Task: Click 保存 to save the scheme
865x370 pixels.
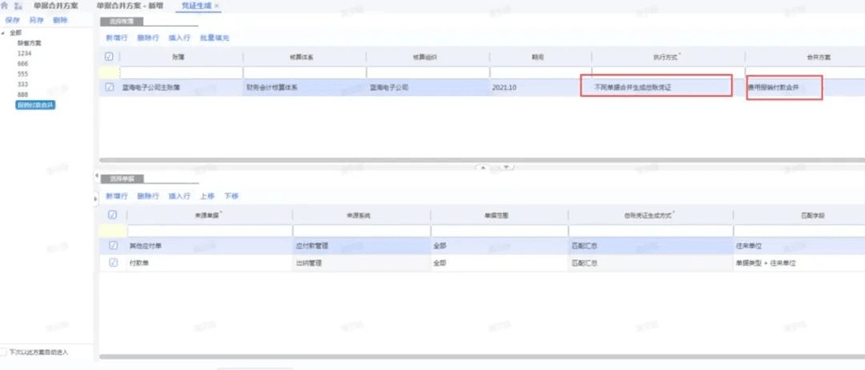Action: [12, 20]
